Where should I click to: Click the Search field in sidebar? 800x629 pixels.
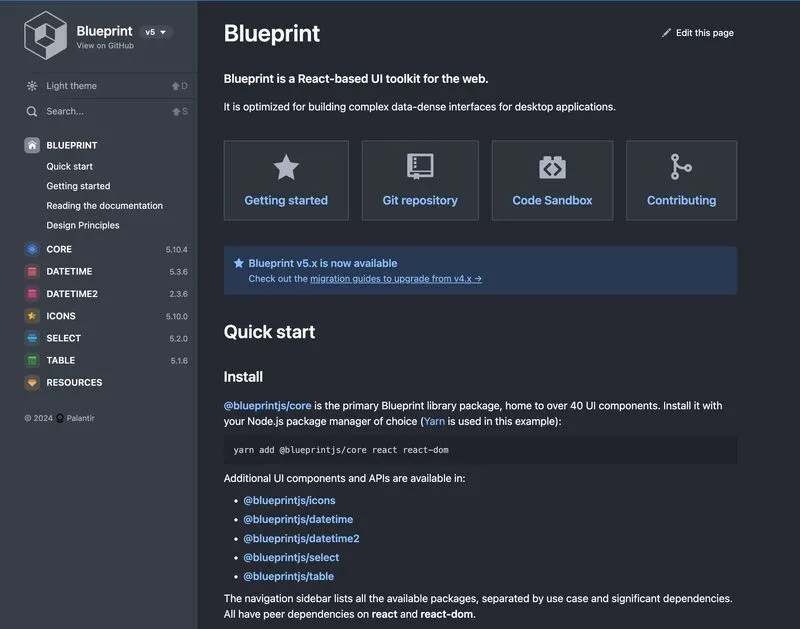[107, 111]
